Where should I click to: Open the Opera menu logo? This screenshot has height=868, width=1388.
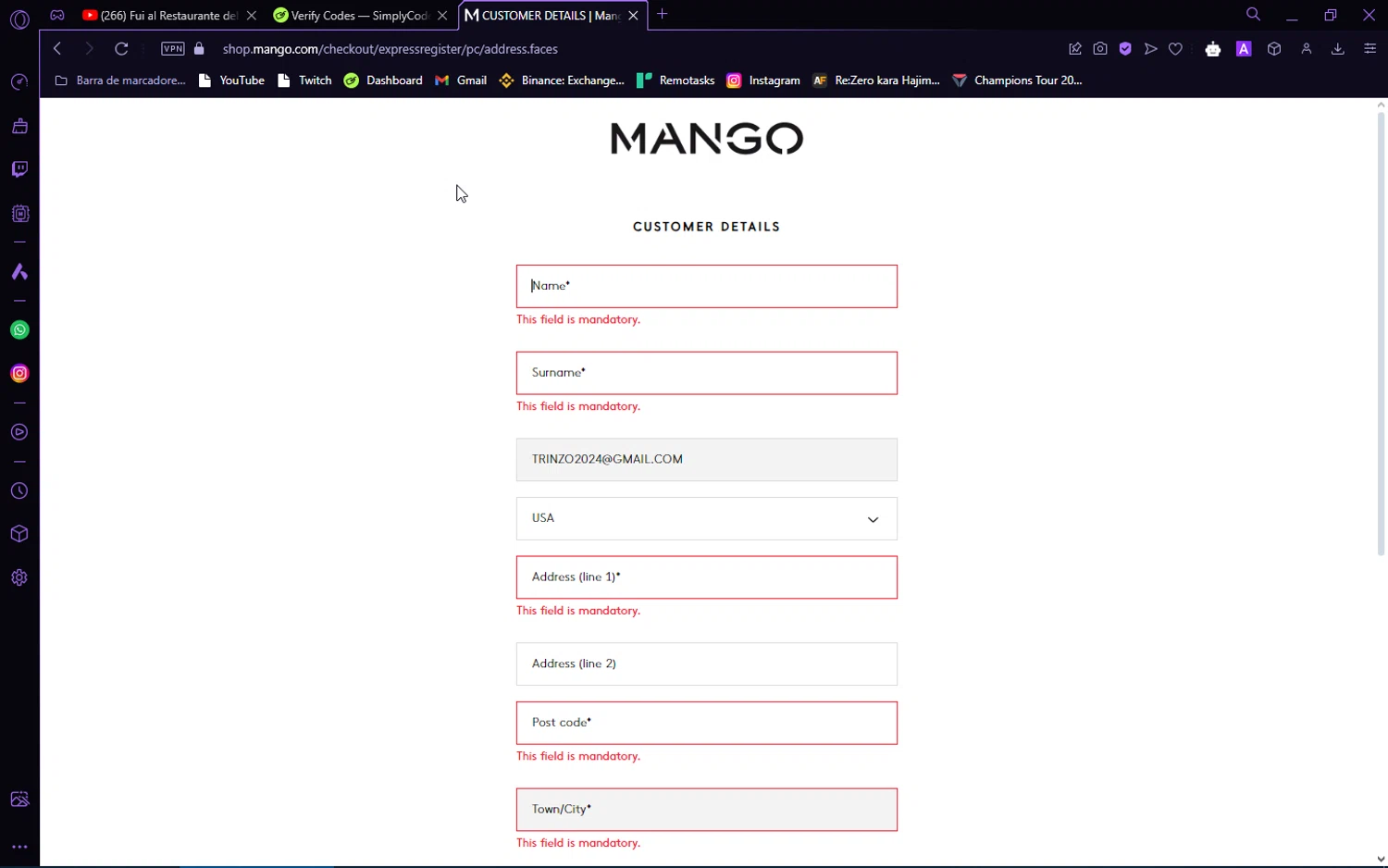click(19, 19)
